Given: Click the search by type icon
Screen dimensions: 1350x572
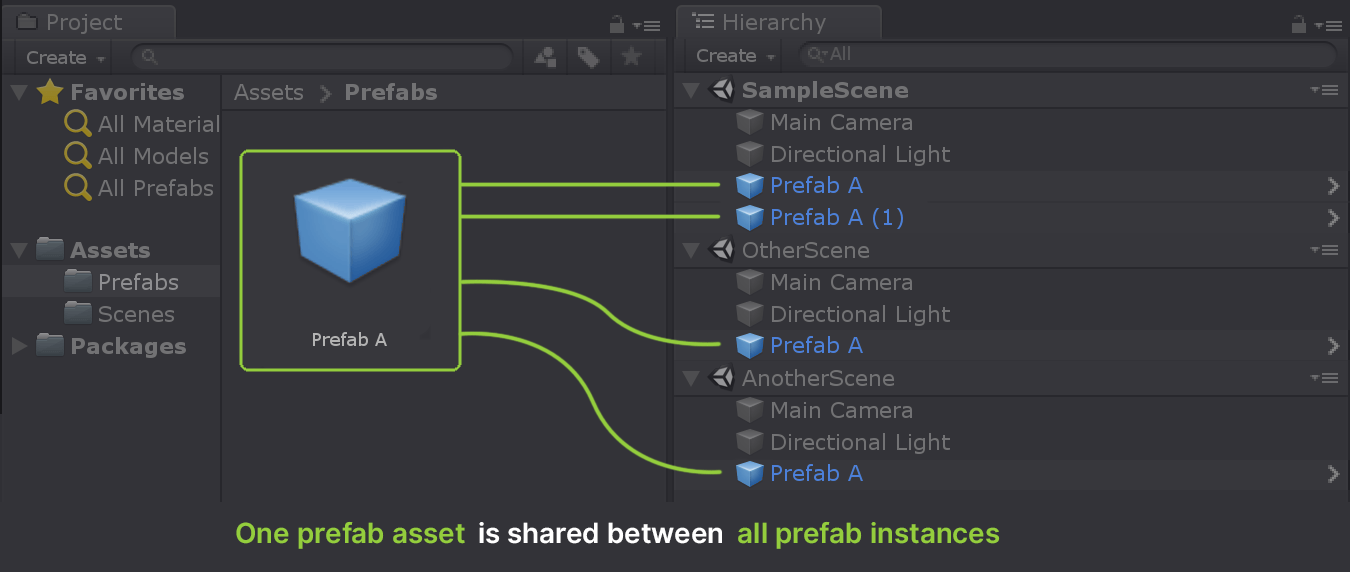Looking at the screenshot, I should point(545,57).
